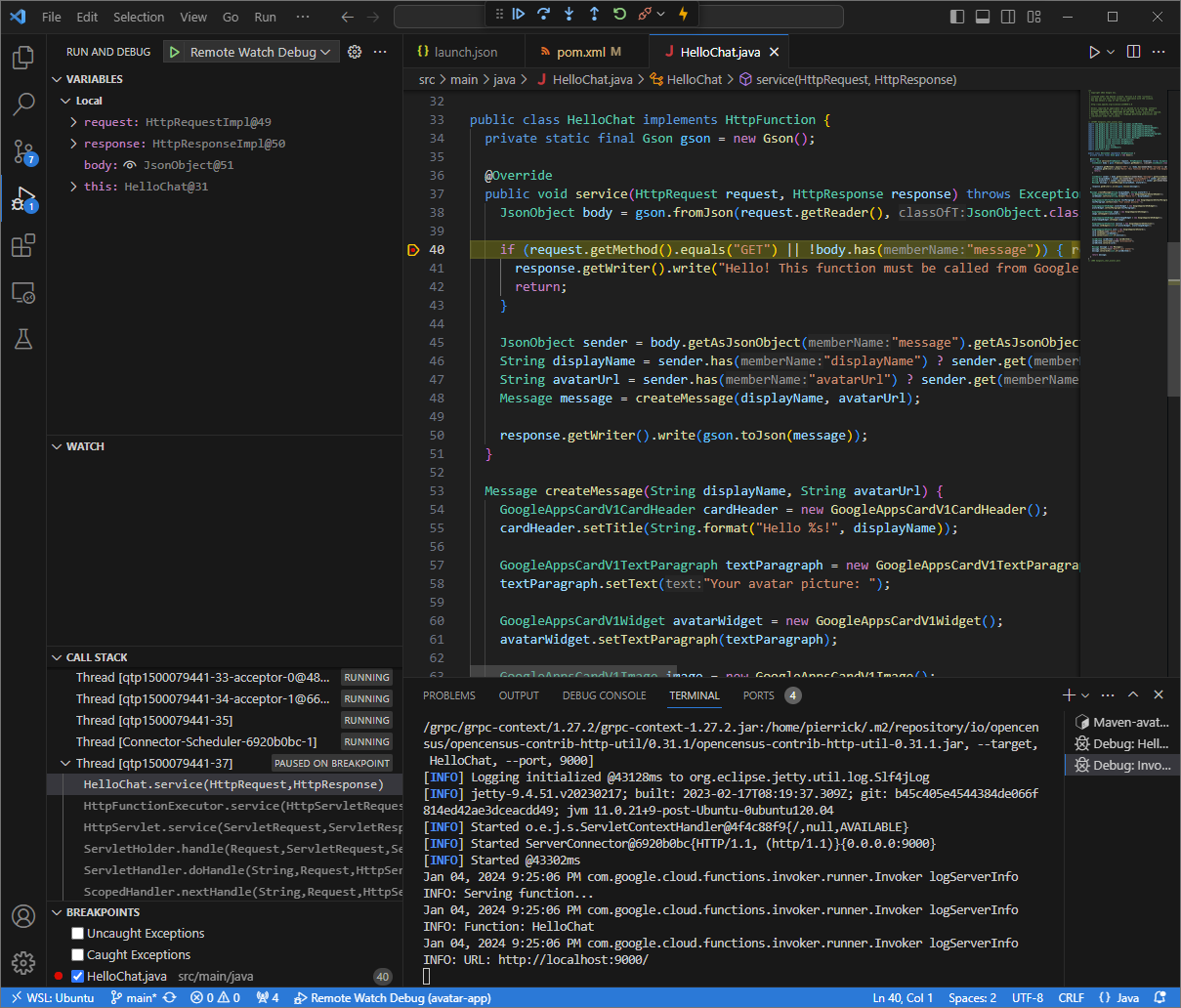Click the code minimap preview
The image size is (1181, 1008).
(1125, 176)
